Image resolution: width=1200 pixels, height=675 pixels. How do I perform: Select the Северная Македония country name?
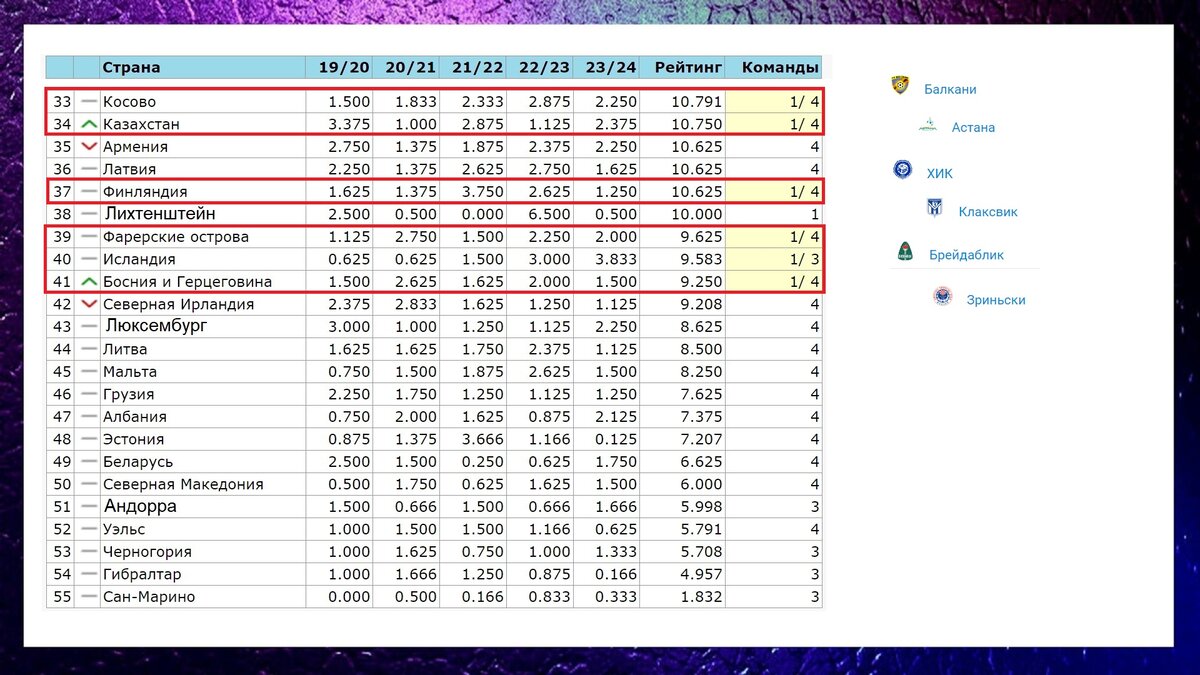[x=183, y=484]
